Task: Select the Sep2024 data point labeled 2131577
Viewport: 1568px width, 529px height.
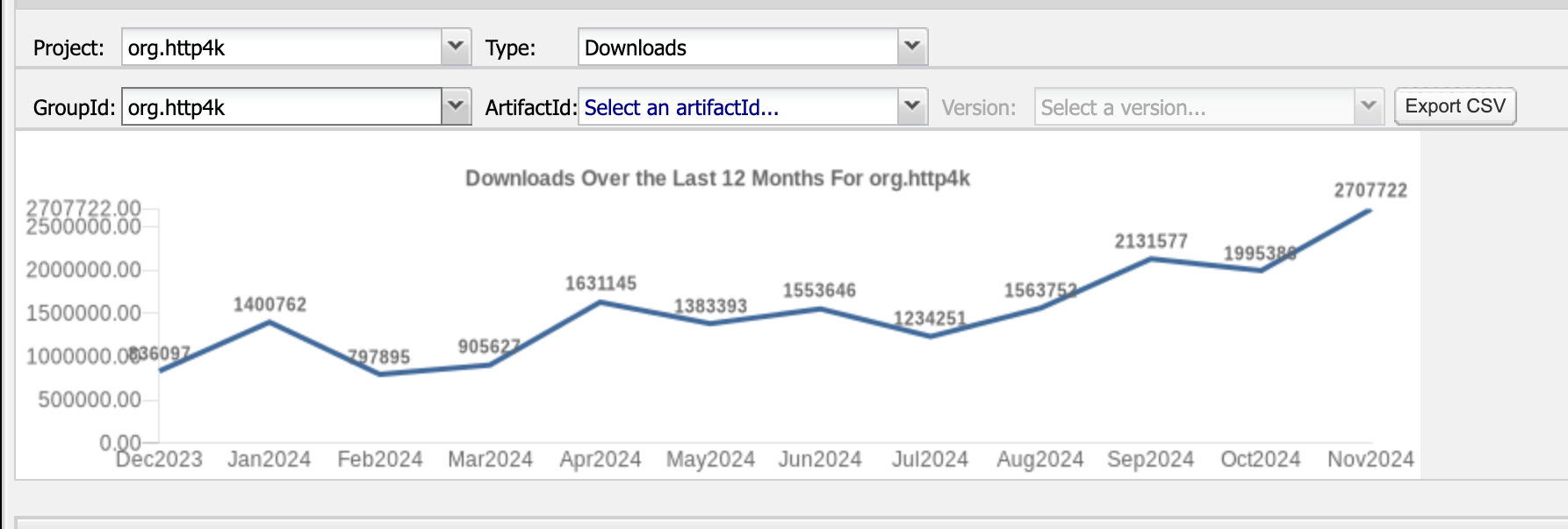Action: (x=1150, y=259)
